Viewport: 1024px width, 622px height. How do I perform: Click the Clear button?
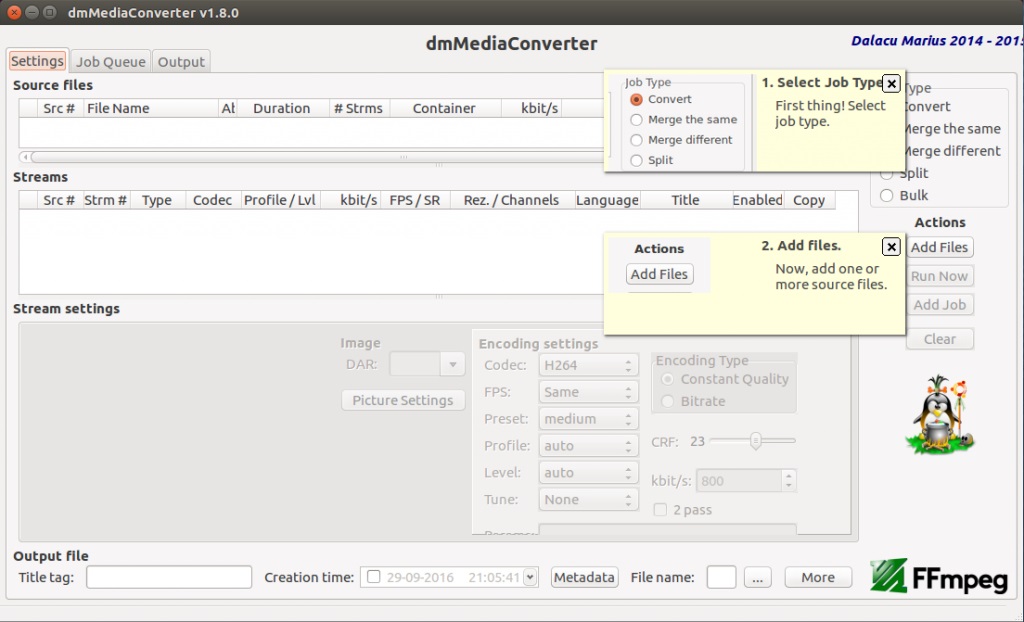pyautogui.click(x=939, y=339)
